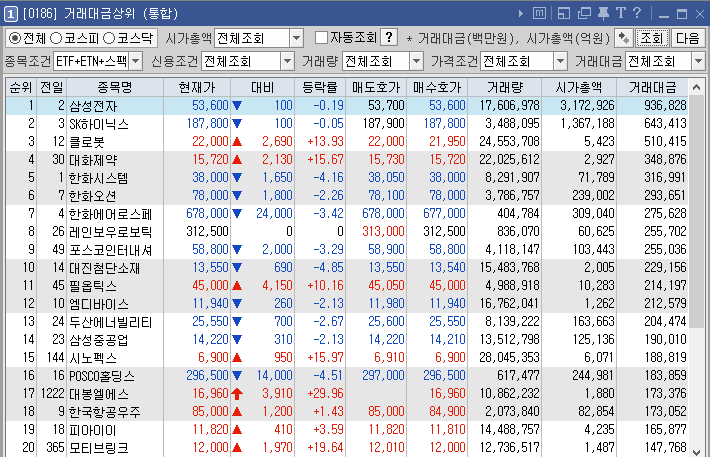This screenshot has height=457, width=710.
Task: Open the 종목조건 ETF+ETN+스팩 dropdown
Action: (135, 61)
